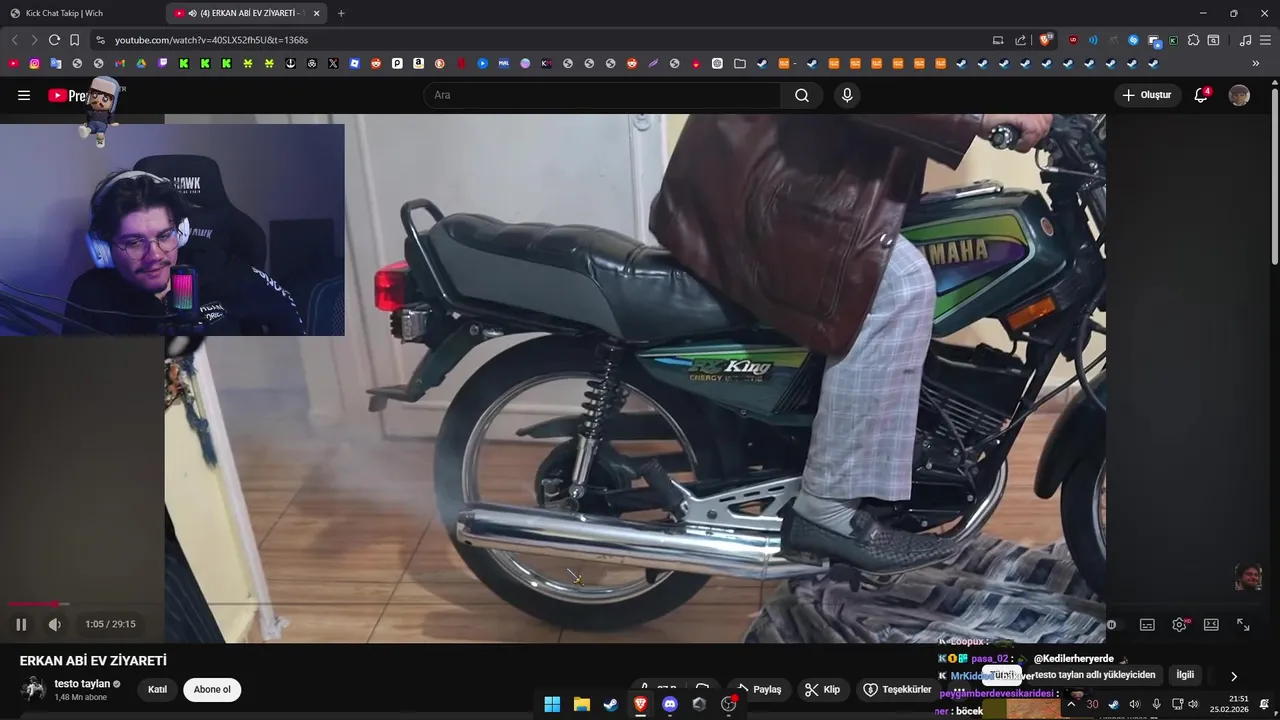
Task: Close the ERKAN ABİ EV ZİYARETİ tab
Action: click(x=317, y=13)
